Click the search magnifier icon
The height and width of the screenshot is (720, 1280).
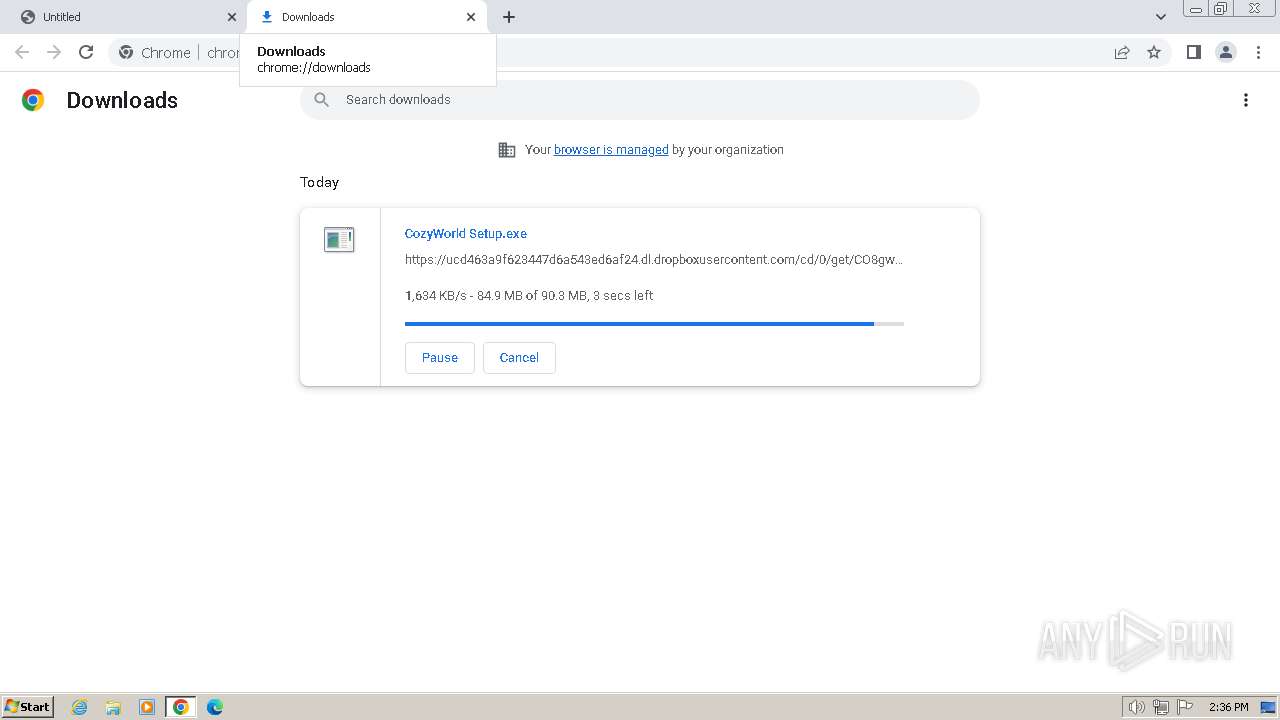(321, 100)
